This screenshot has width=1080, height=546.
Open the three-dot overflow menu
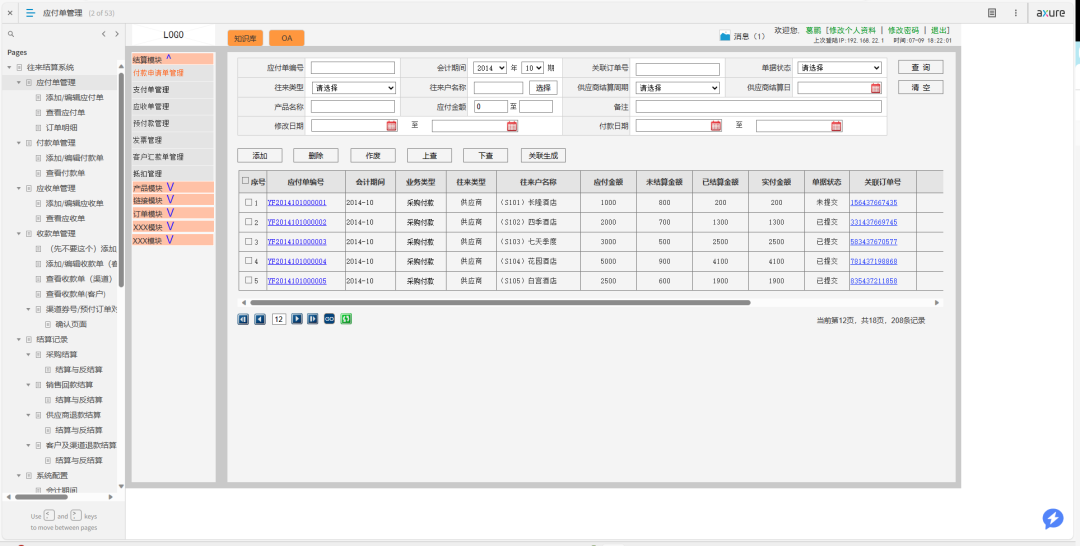click(x=1015, y=12)
